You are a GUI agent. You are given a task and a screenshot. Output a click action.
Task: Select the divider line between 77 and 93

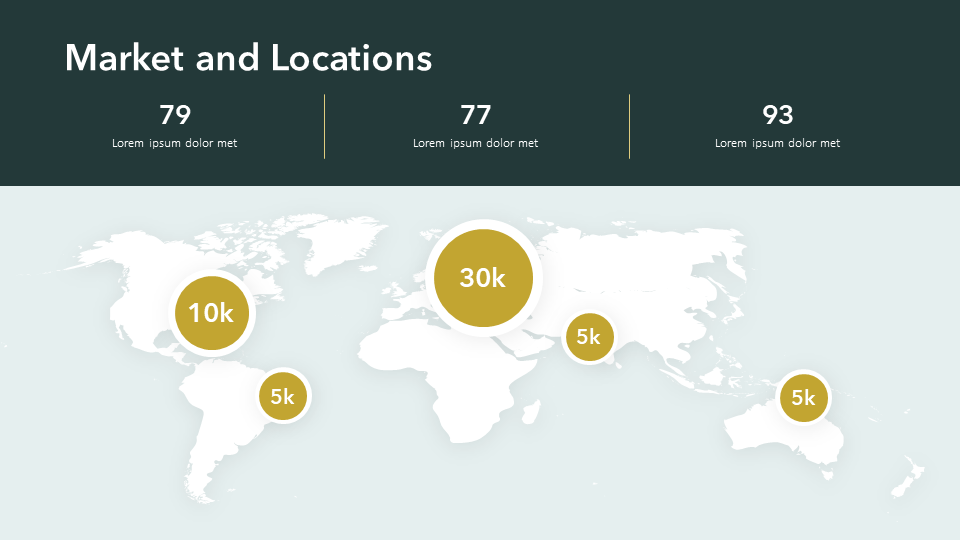[x=629, y=126]
